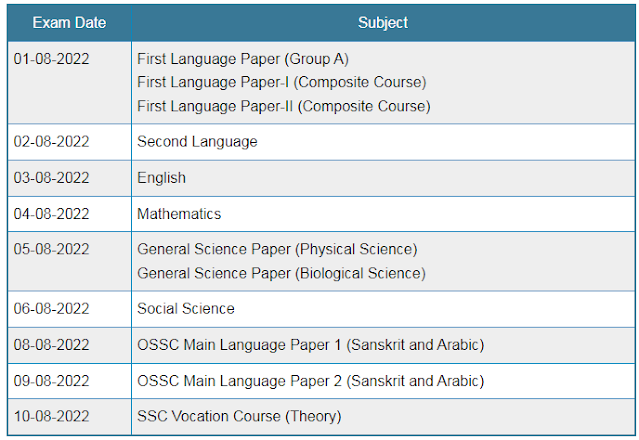Click the Second Language subject cell

383,142
